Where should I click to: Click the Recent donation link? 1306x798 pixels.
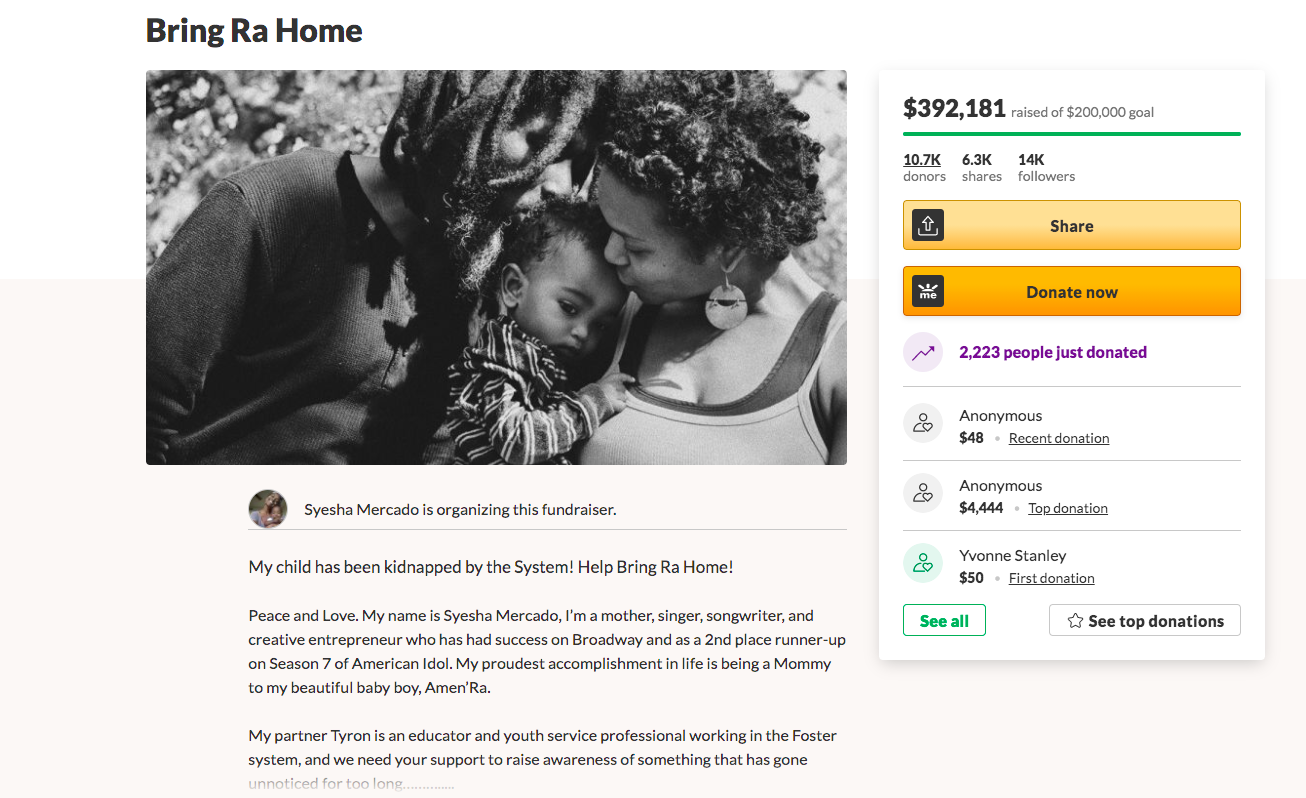click(1058, 438)
